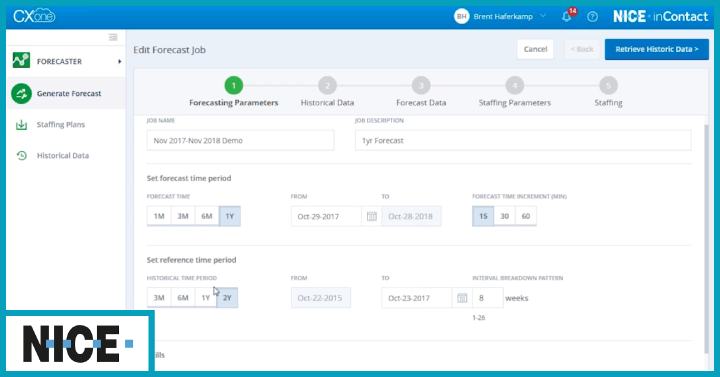Select 1M forecast time
The height and width of the screenshot is (377, 720).
[x=159, y=216]
